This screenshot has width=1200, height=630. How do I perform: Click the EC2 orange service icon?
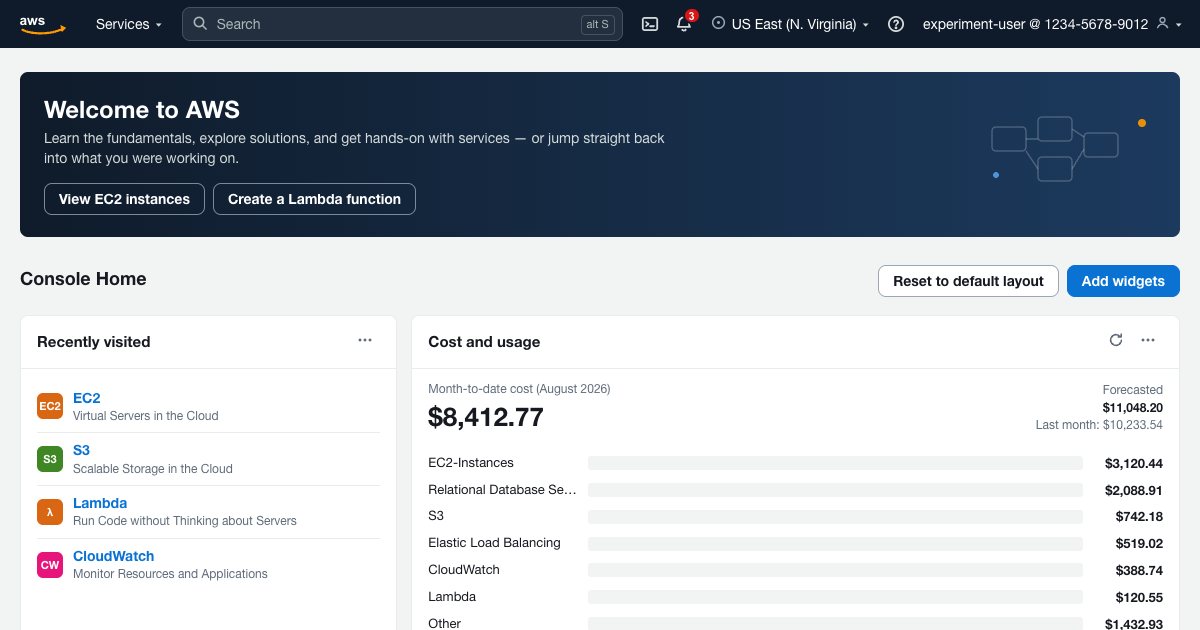(x=50, y=406)
